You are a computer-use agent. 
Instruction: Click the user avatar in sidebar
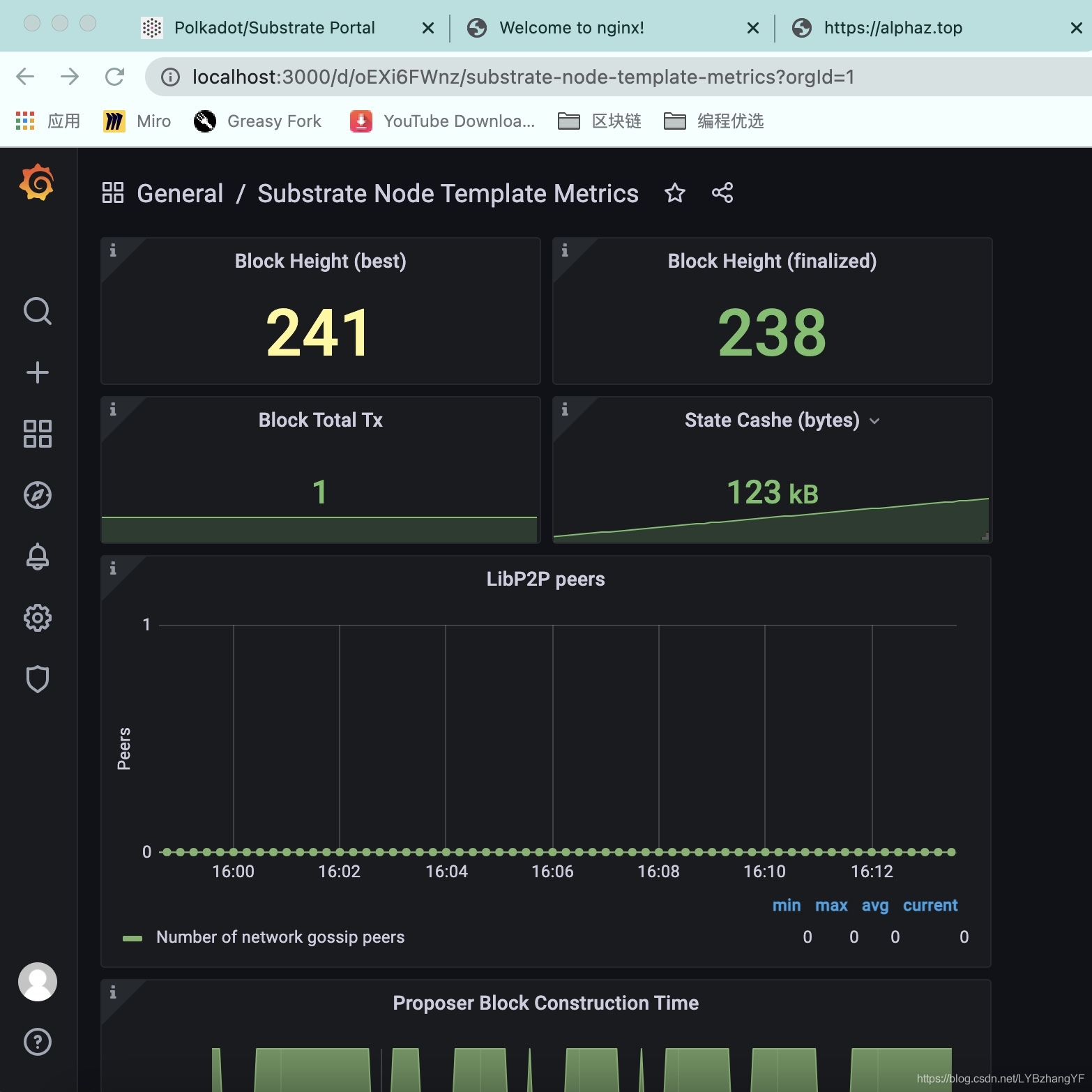(x=38, y=982)
